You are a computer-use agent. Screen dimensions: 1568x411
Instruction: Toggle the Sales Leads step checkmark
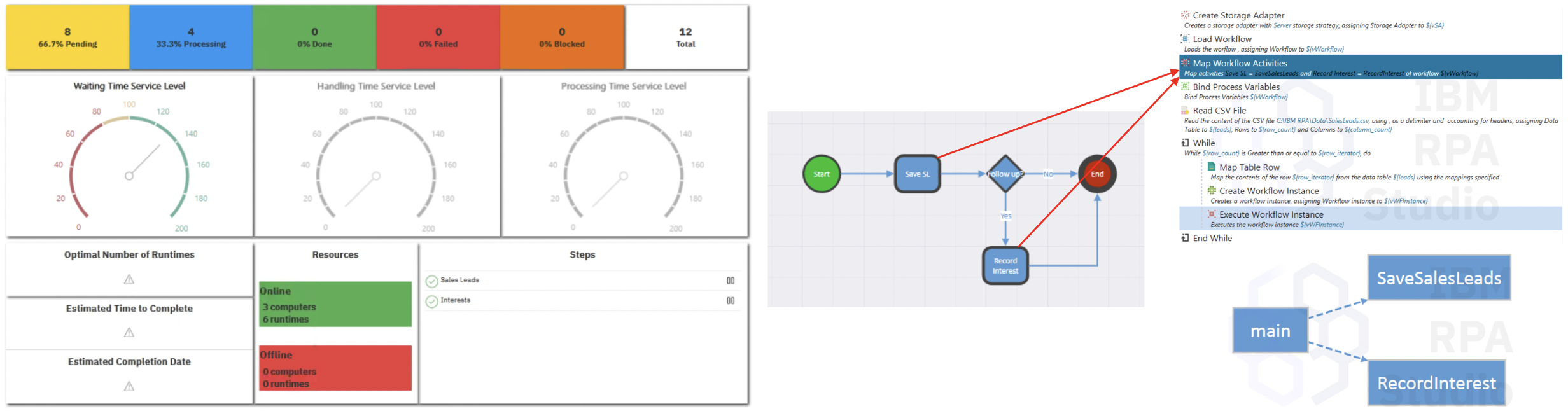(x=431, y=281)
